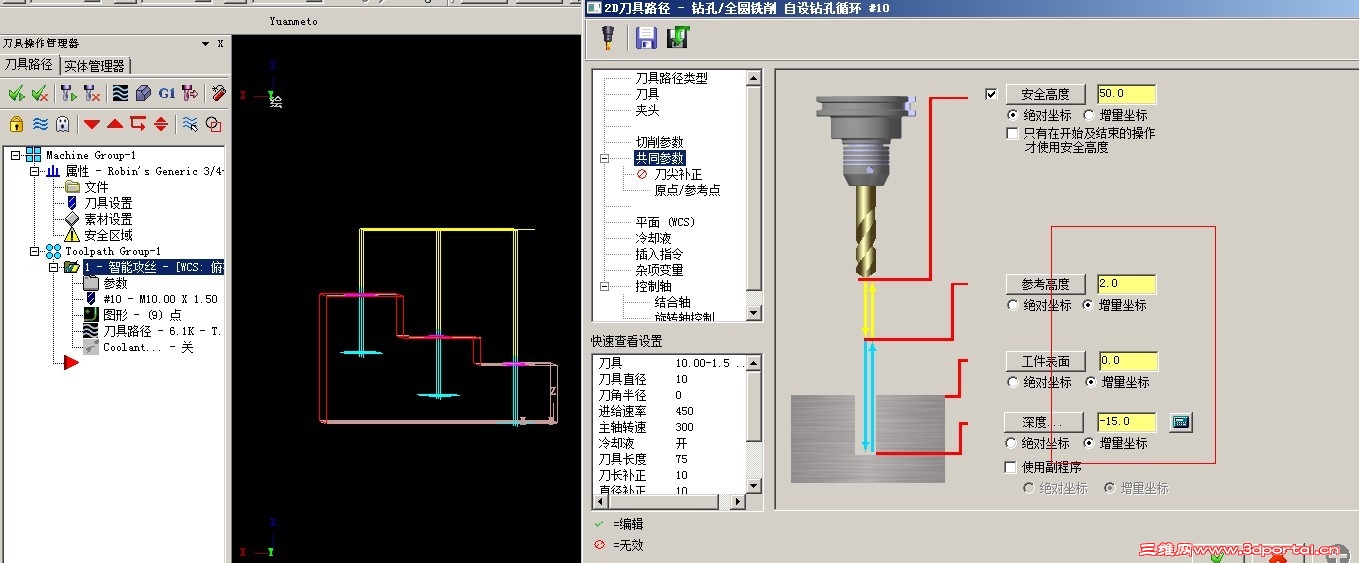The image size is (1359, 563).
Task: Open 冷却液 in the parameter tree
Action: click(653, 238)
